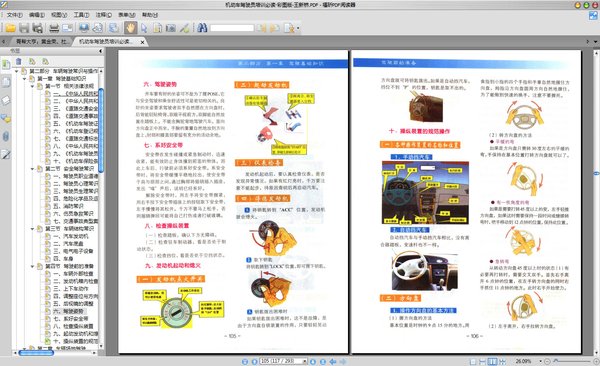Click the binoculars search icon
Screen dimensions: 600x366
click(202, 28)
